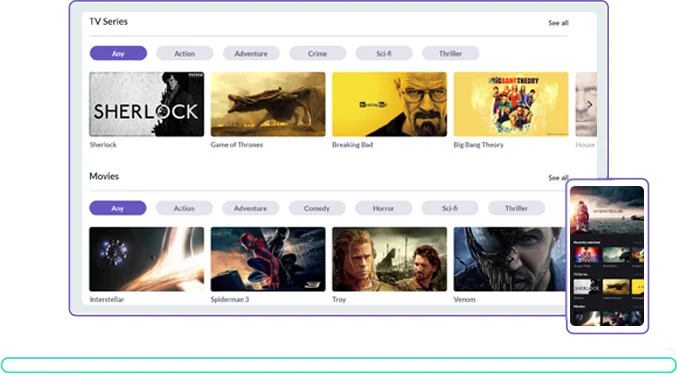Open the Troy movie thumbnail

pyautogui.click(x=389, y=259)
